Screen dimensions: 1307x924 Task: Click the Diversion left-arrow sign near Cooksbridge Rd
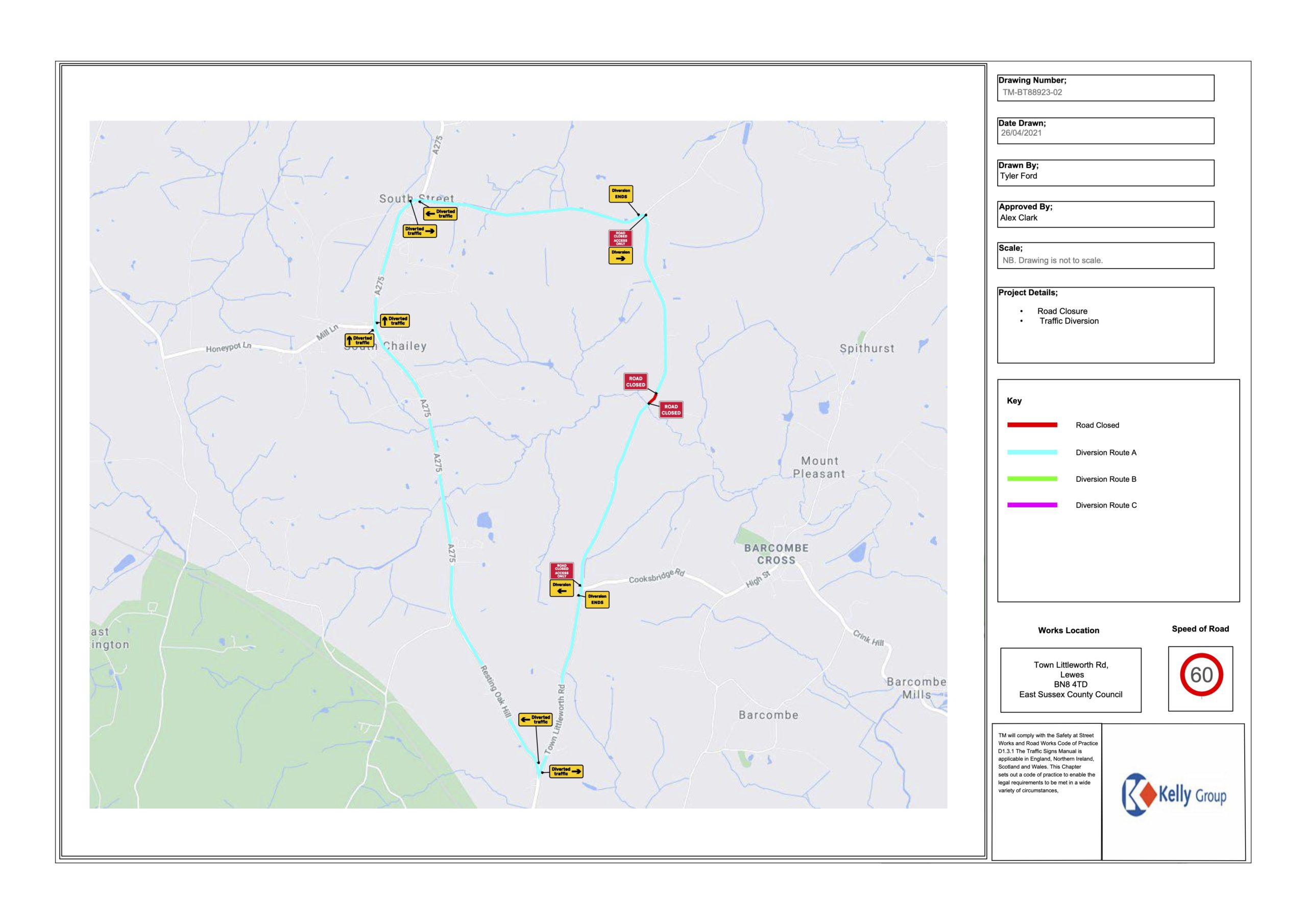[x=561, y=588]
